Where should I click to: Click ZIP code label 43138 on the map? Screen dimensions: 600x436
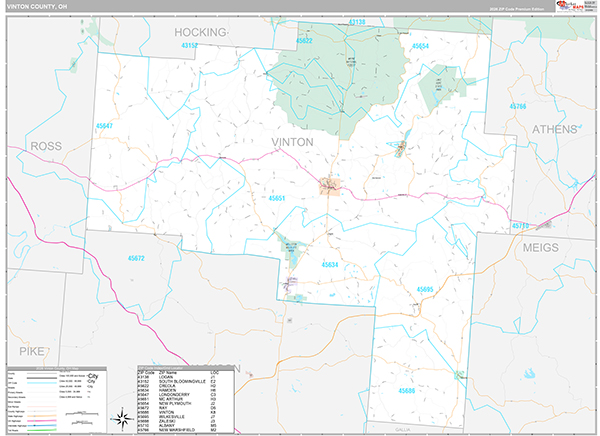357,22
